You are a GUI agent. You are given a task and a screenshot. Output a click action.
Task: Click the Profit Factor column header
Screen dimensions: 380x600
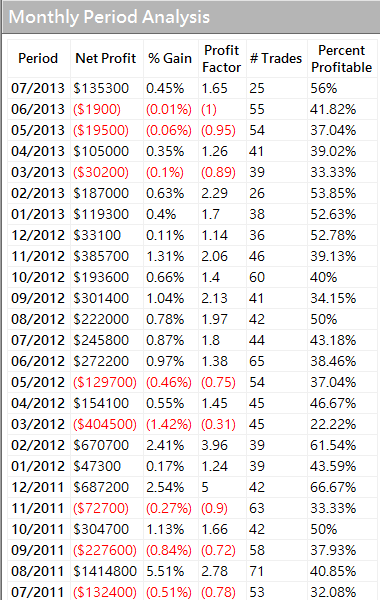point(222,59)
